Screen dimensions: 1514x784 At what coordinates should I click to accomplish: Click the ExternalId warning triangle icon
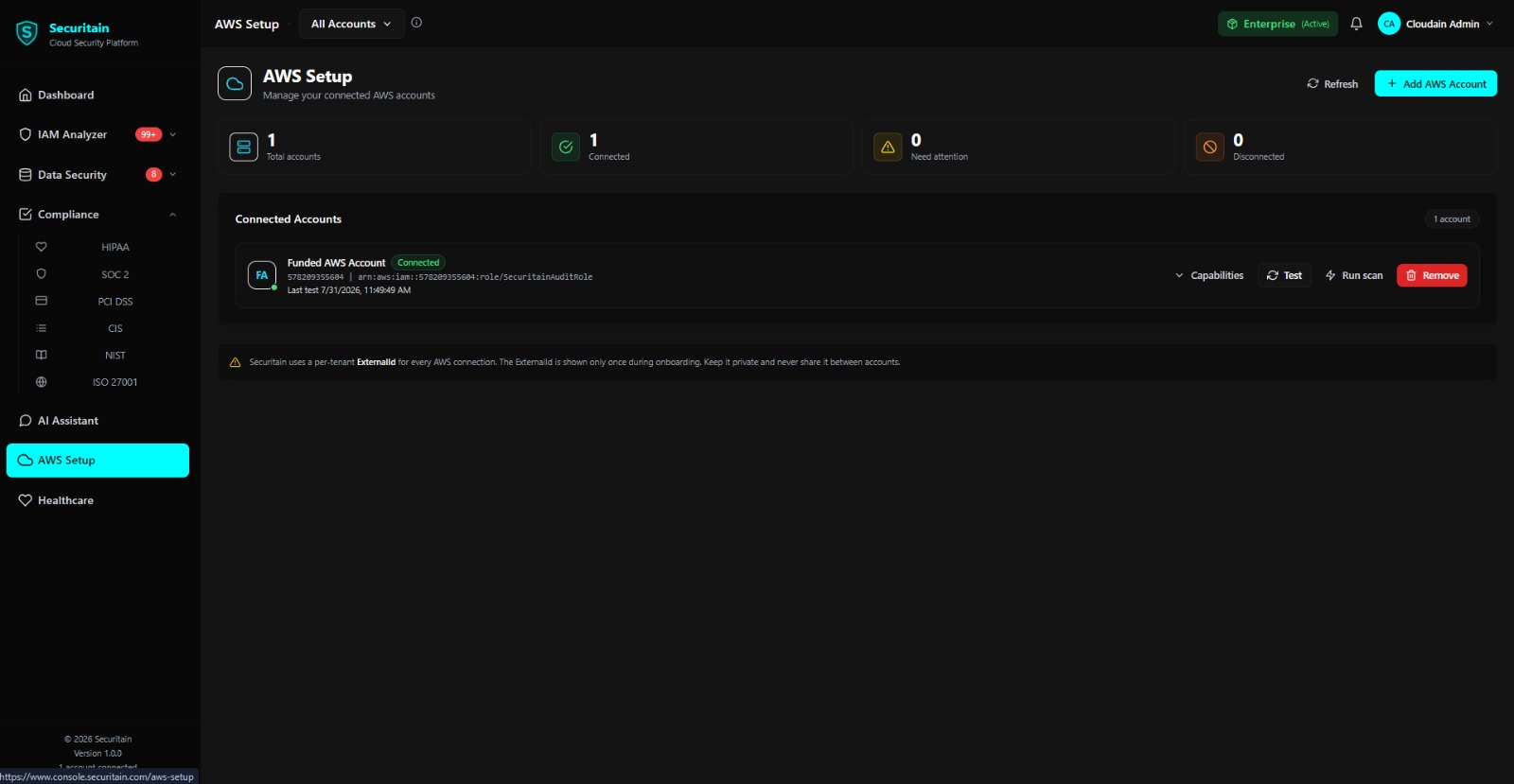[x=236, y=362]
